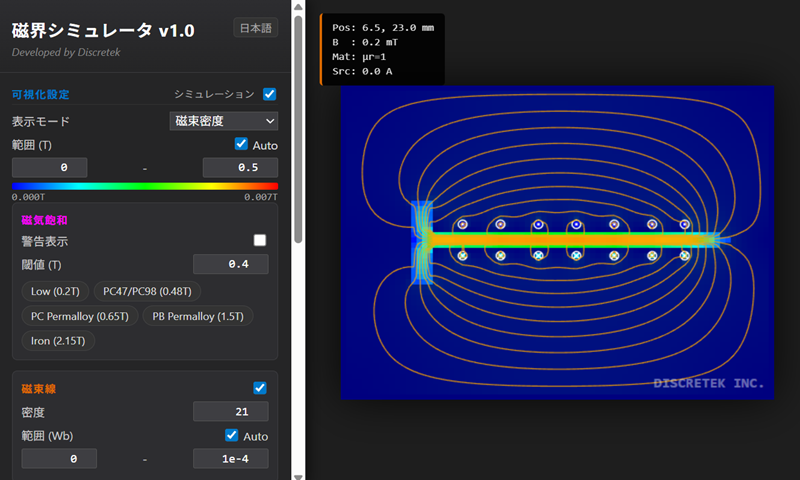
Task: Click the rainbow color scale bar
Action: click(145, 186)
